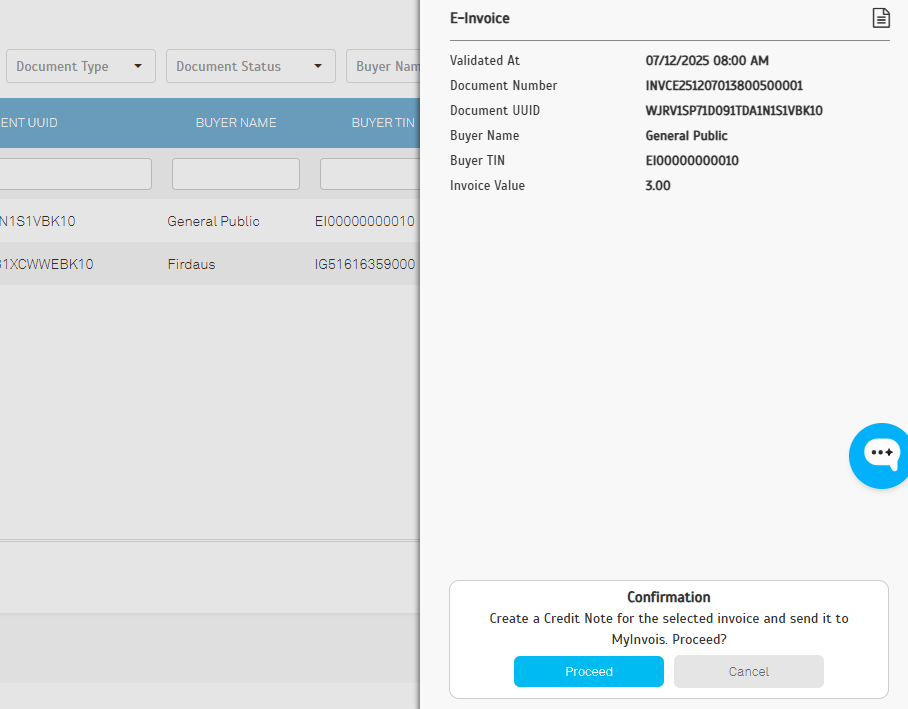Focus the filter box under Buyer TIN column
The image size is (908, 709).
click(370, 174)
